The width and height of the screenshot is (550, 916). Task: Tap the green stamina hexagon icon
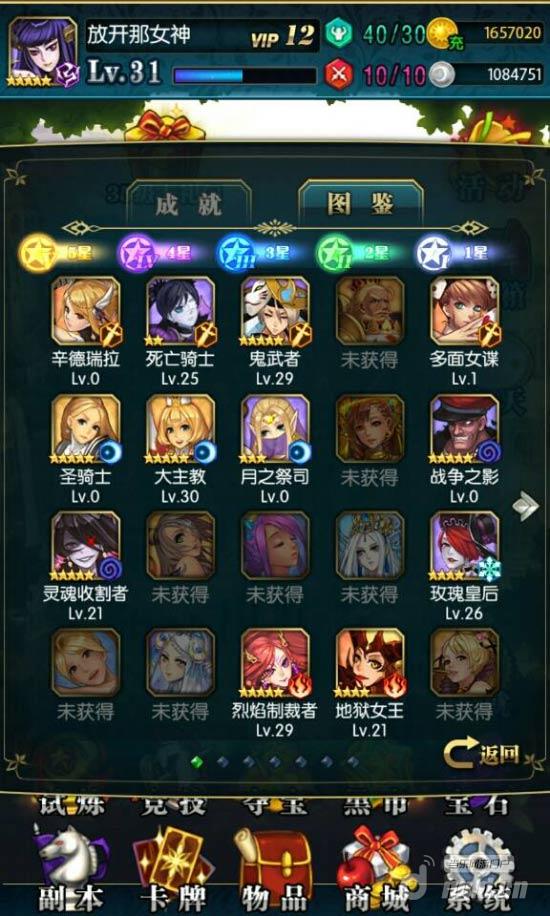(337, 33)
